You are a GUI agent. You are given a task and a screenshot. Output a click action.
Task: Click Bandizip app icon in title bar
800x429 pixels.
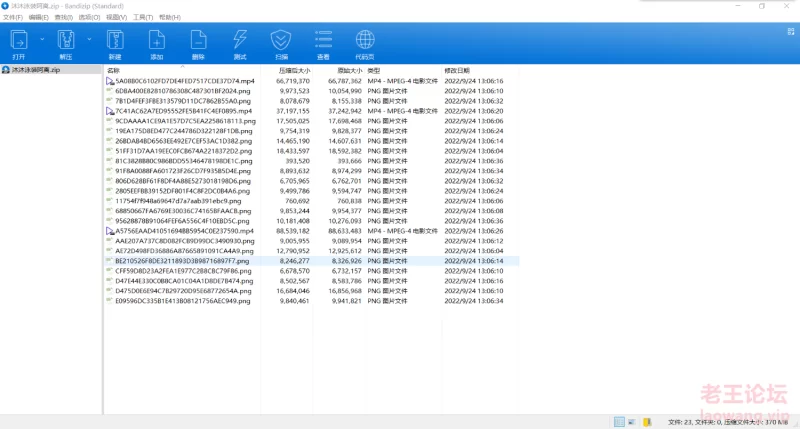[x=5, y=6]
